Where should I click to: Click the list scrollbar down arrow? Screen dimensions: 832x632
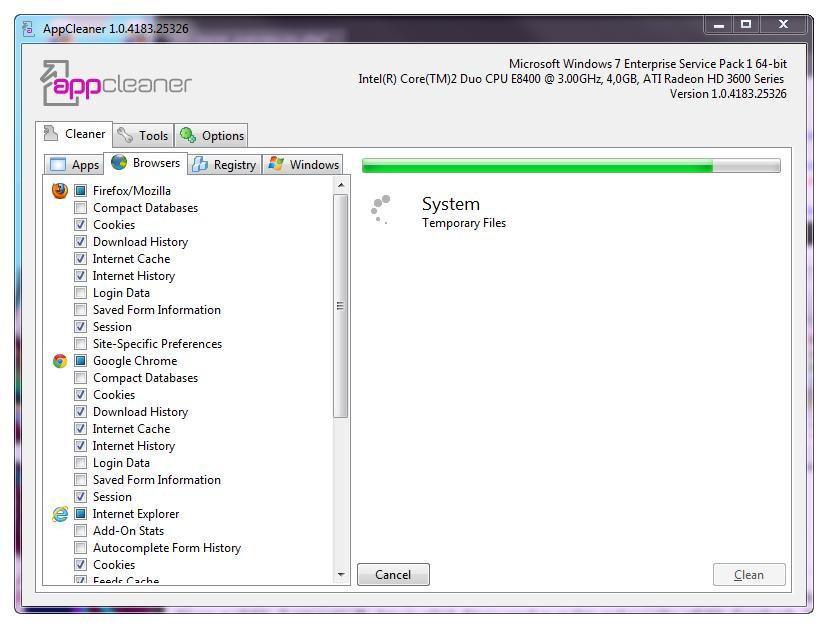tap(341, 575)
